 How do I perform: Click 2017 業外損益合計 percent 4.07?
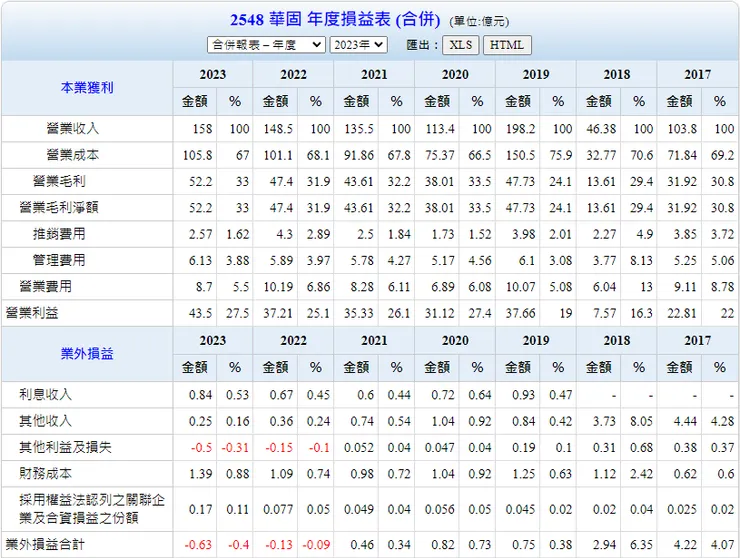click(723, 545)
